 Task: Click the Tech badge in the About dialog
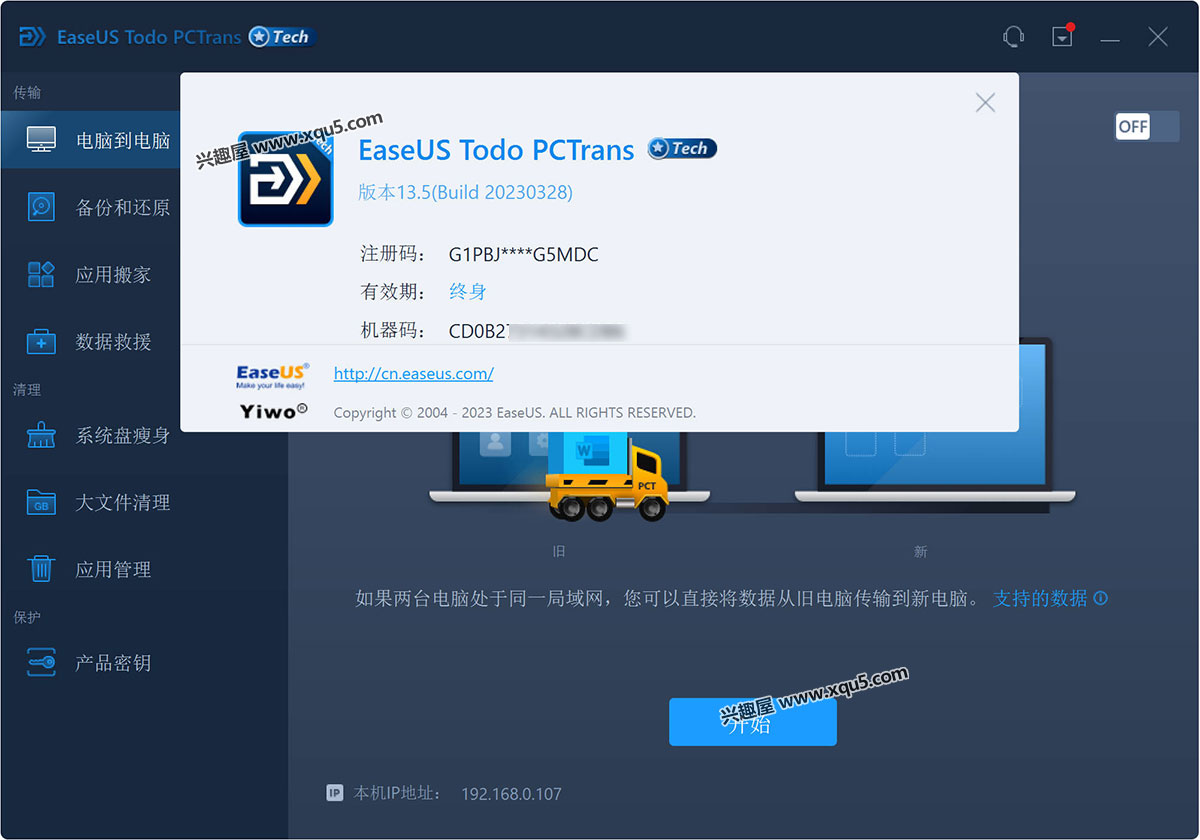pyautogui.click(x=682, y=149)
